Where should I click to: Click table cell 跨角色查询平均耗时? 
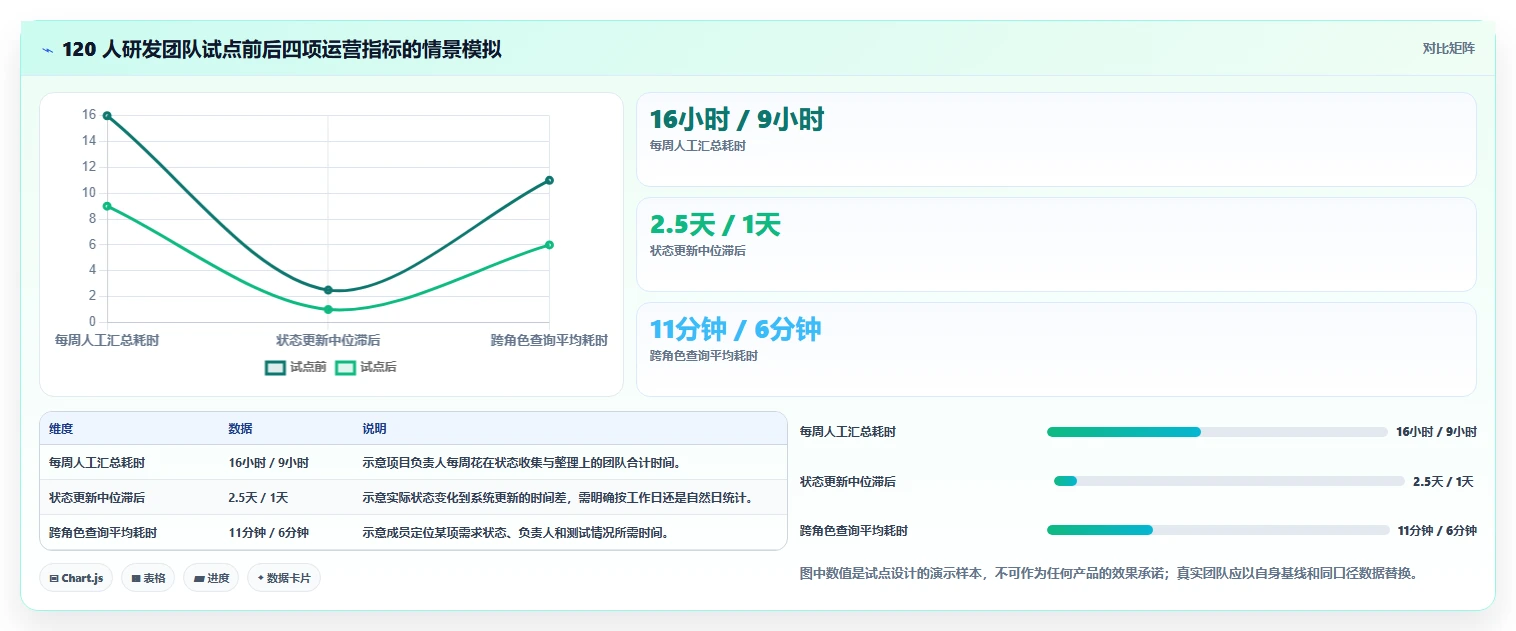(103, 533)
